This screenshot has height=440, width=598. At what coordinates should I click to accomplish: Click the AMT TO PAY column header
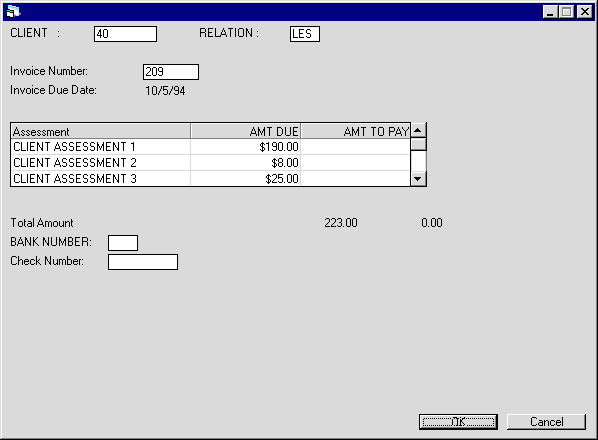(355, 132)
